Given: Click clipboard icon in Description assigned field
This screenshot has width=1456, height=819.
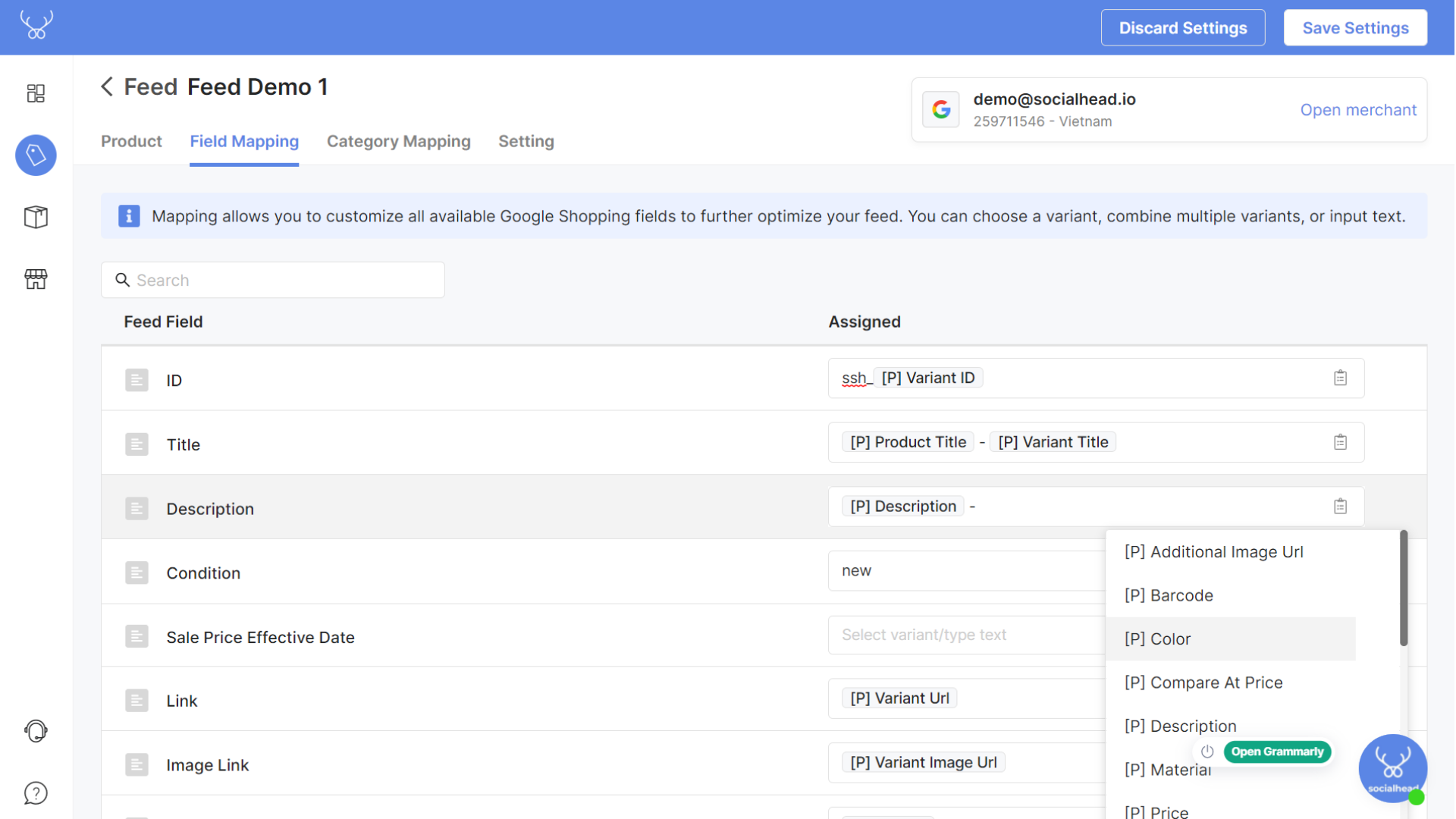Looking at the screenshot, I should [1340, 506].
